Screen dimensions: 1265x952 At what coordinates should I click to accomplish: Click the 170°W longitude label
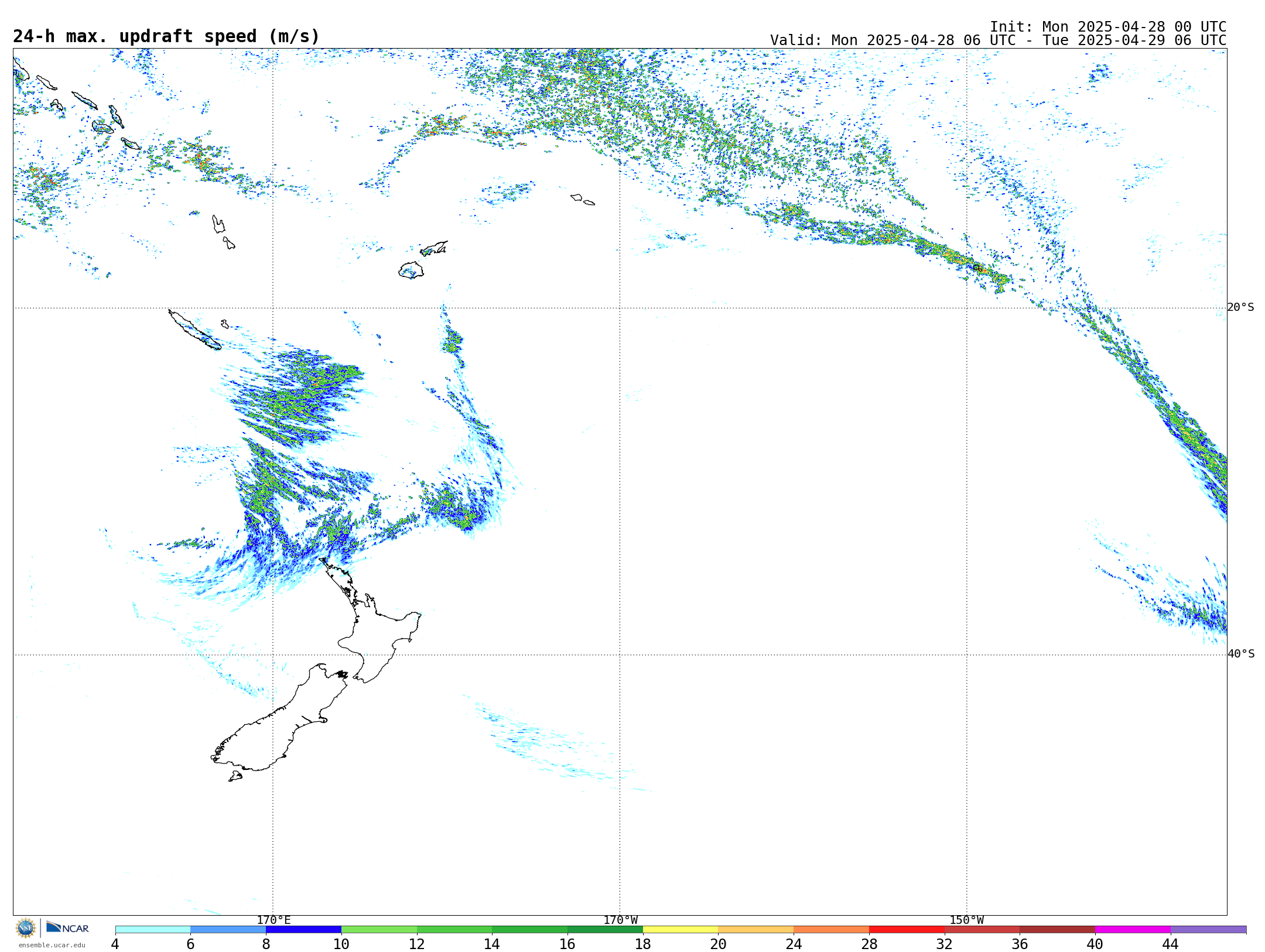pyautogui.click(x=621, y=920)
